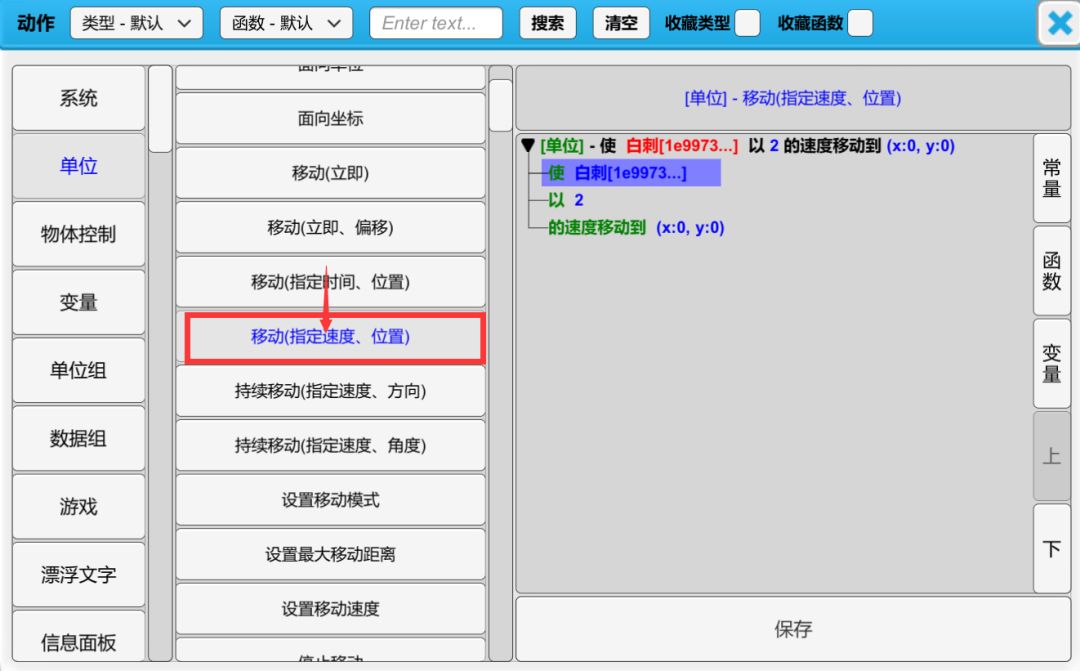
Task: Toggle the 收藏函数 checkbox
Action: [859, 23]
